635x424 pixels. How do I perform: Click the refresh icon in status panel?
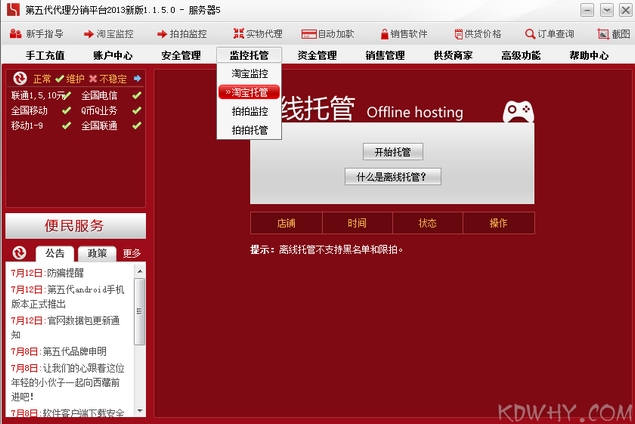(19, 78)
